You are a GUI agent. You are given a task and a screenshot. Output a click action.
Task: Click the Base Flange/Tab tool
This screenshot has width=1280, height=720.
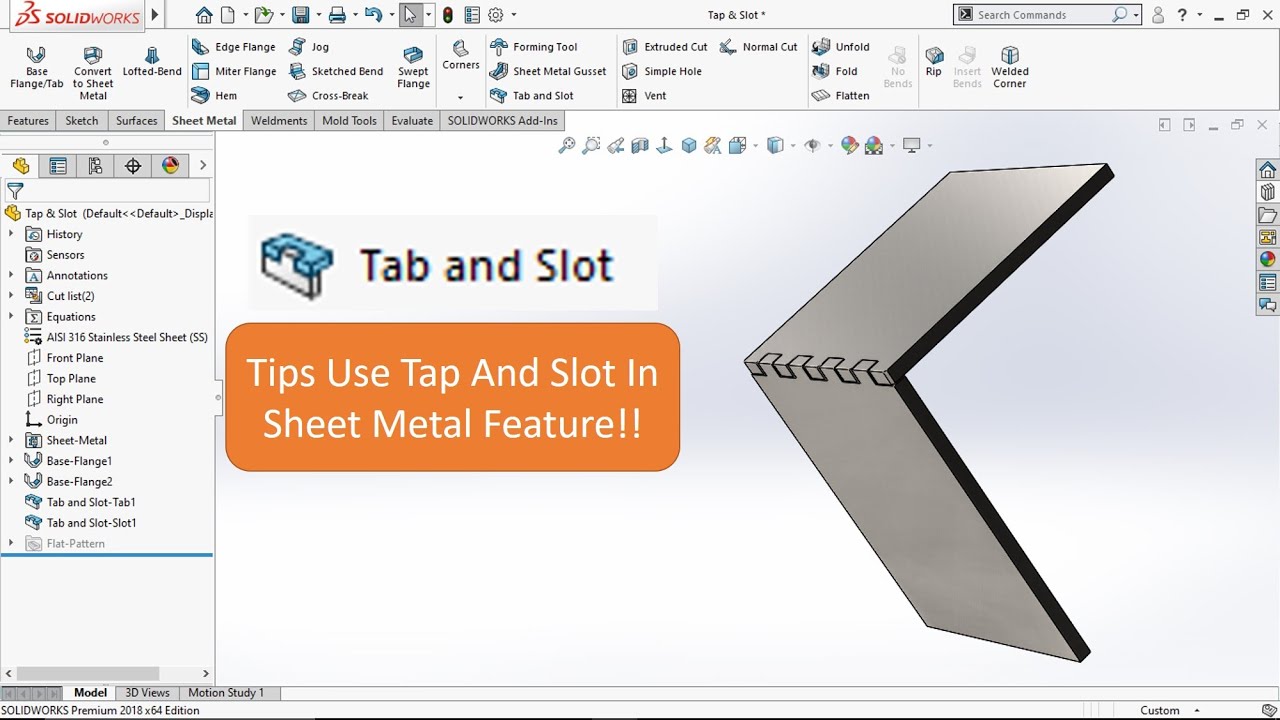(36, 68)
